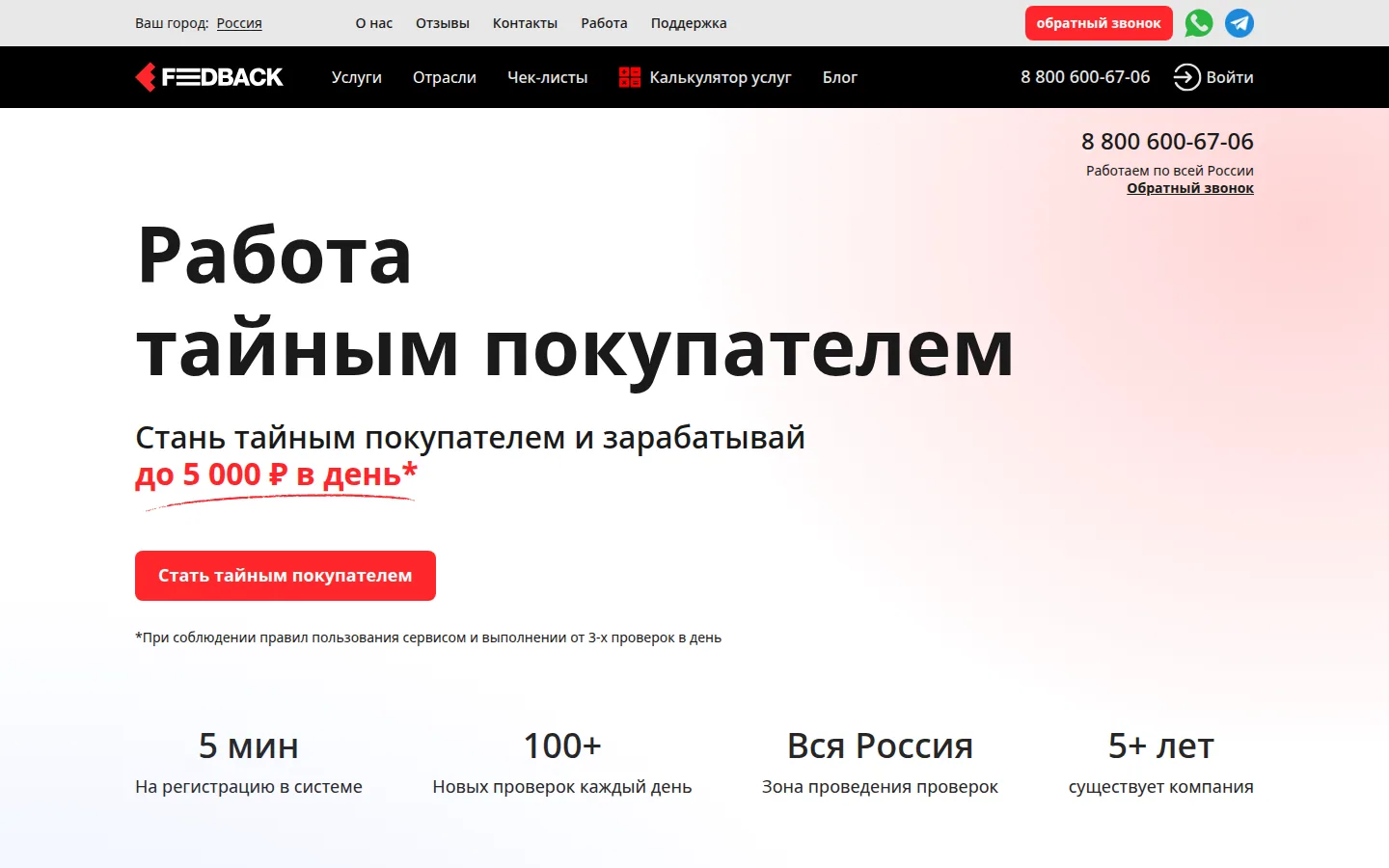This screenshot has width=1389, height=868.
Task: Click 'Войти' to log in
Action: (x=1230, y=77)
